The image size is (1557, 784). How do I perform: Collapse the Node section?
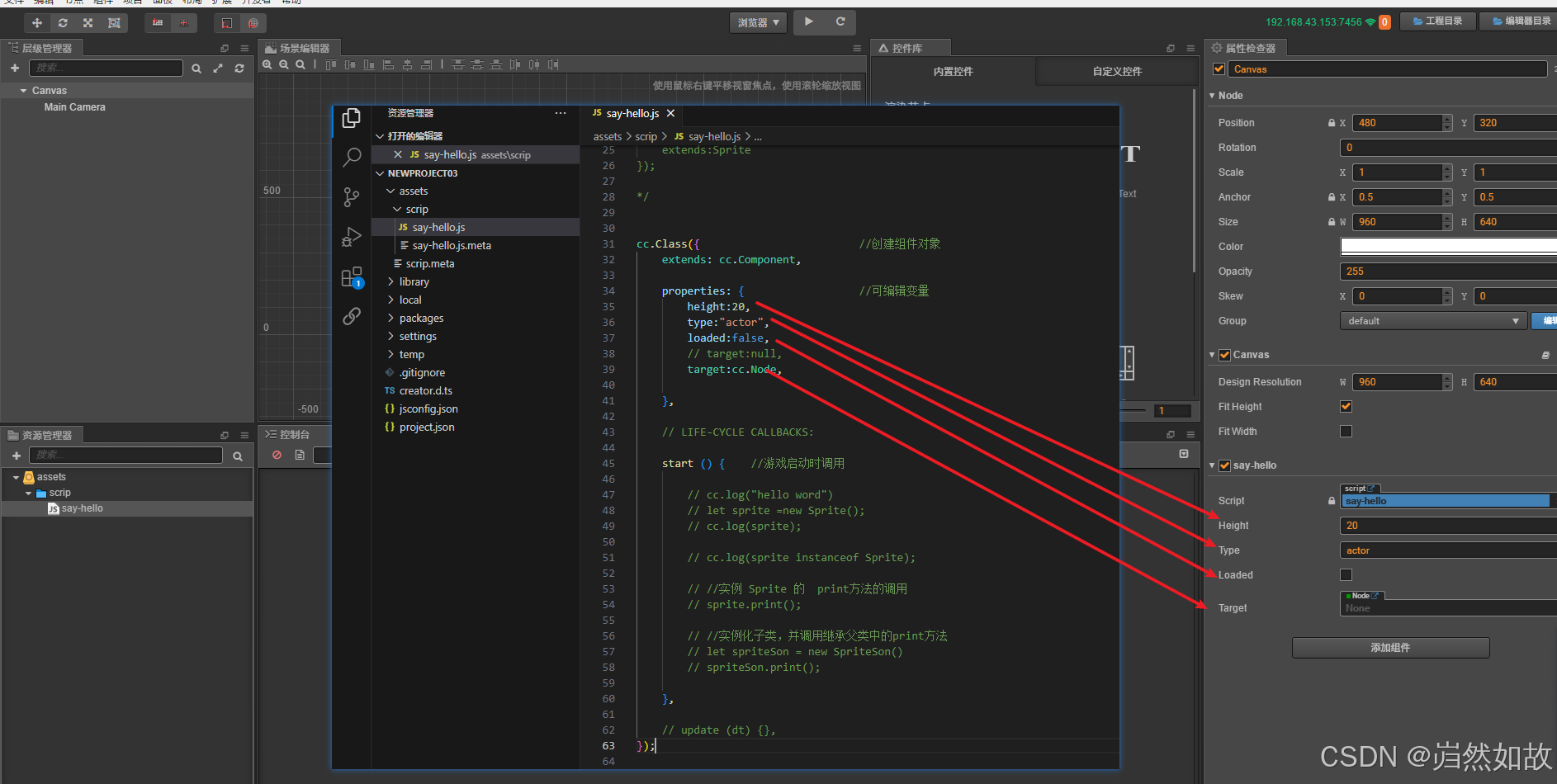pyautogui.click(x=1212, y=96)
